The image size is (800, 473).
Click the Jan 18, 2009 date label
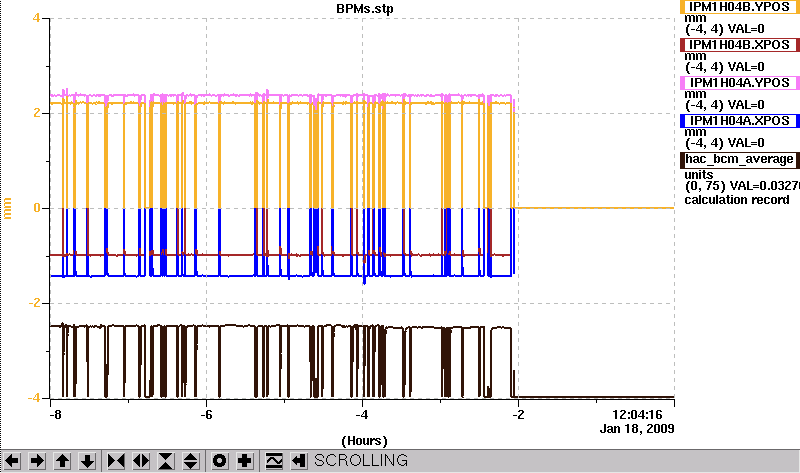[637, 429]
